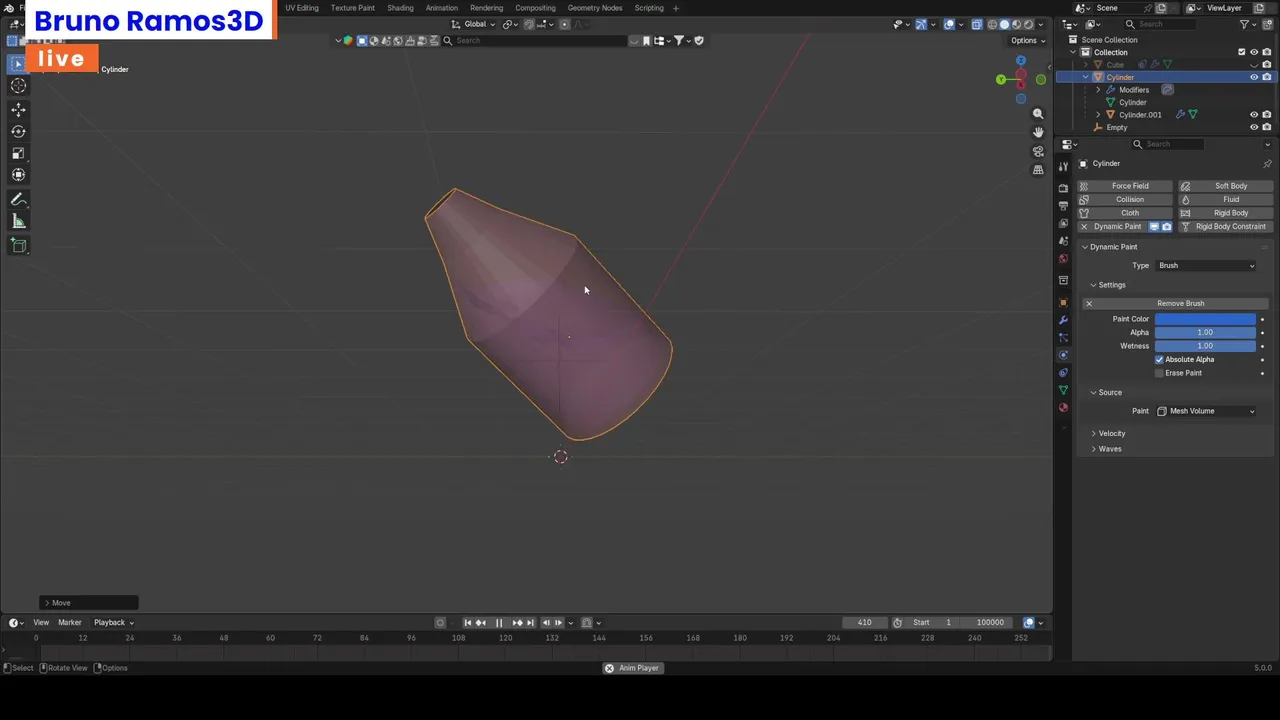Image resolution: width=1280 pixels, height=720 pixels.
Task: Activate the Rotate tool in the toolbar
Action: 18,132
